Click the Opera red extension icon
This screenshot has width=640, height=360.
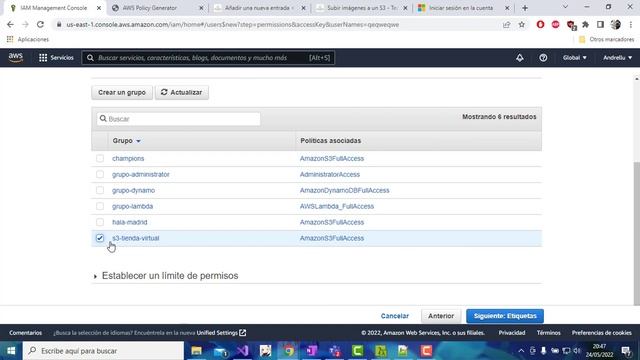(x=540, y=24)
